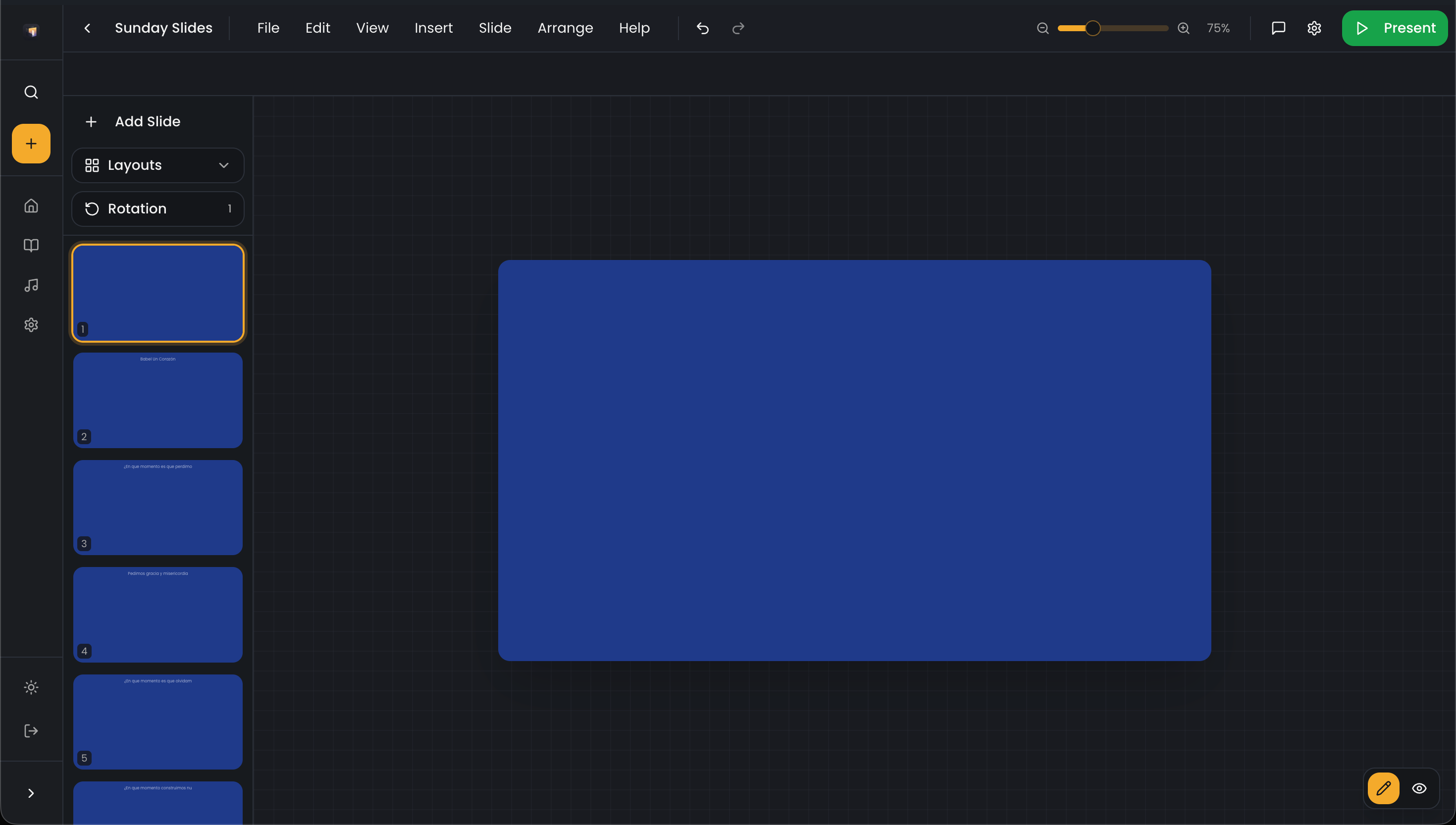Click the search icon in sidebar
Screen dimensions: 1456x825
31,92
